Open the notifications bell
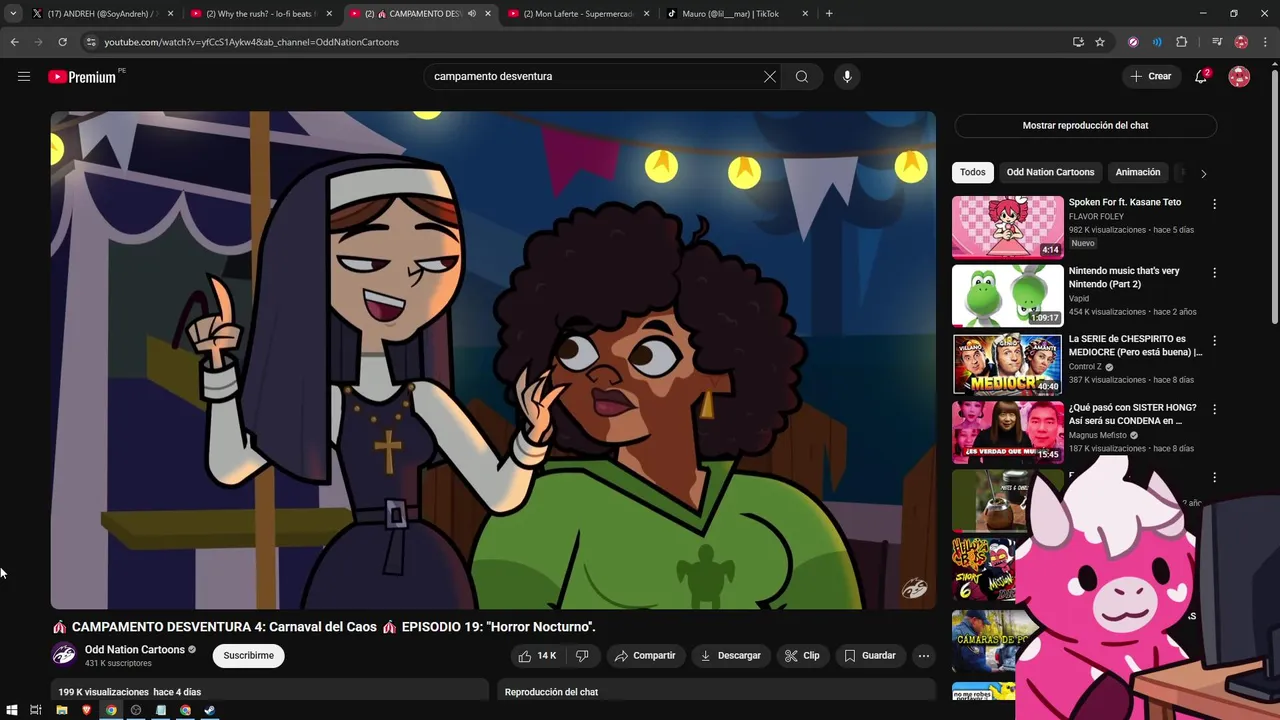The height and width of the screenshot is (720, 1280). click(x=1201, y=76)
